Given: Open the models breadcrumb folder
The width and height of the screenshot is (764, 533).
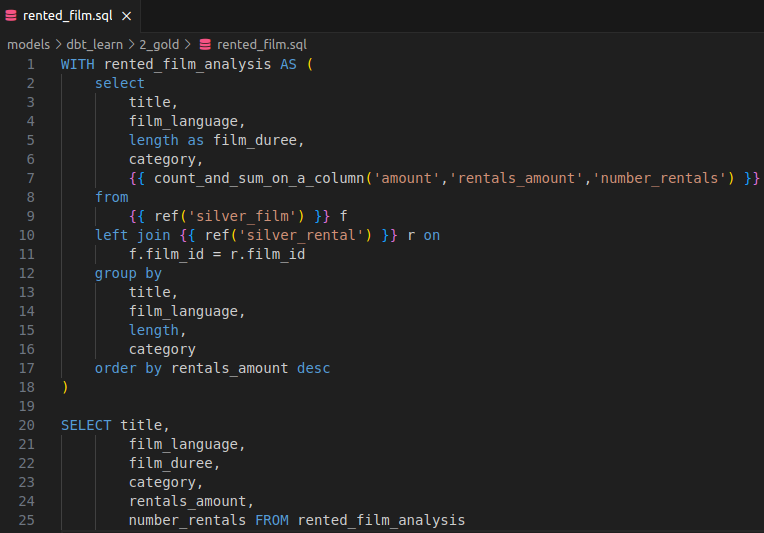Looking at the screenshot, I should (29, 44).
